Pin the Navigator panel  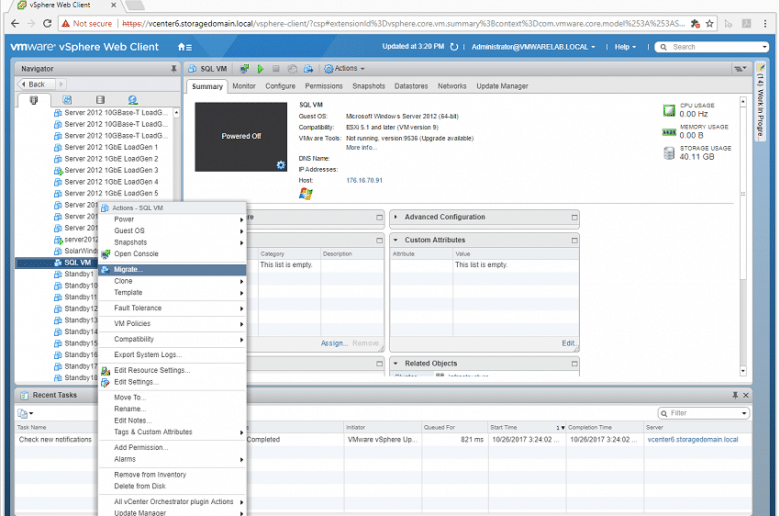click(x=174, y=69)
